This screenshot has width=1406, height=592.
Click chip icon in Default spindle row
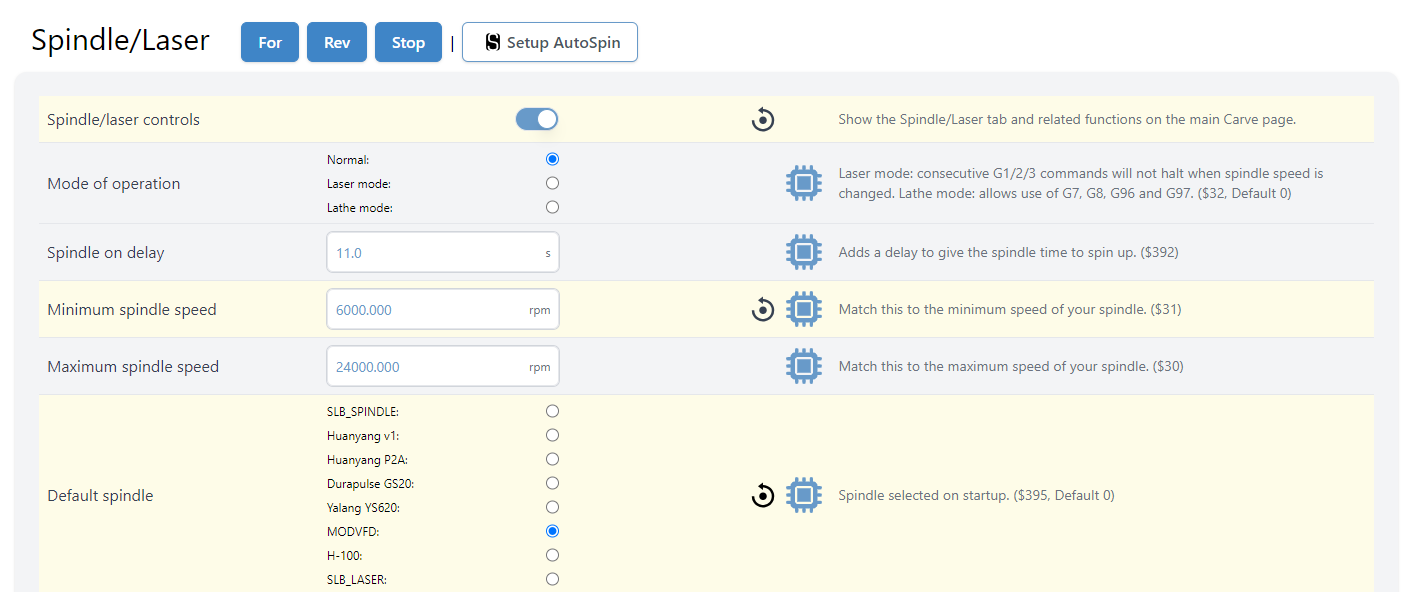803,495
